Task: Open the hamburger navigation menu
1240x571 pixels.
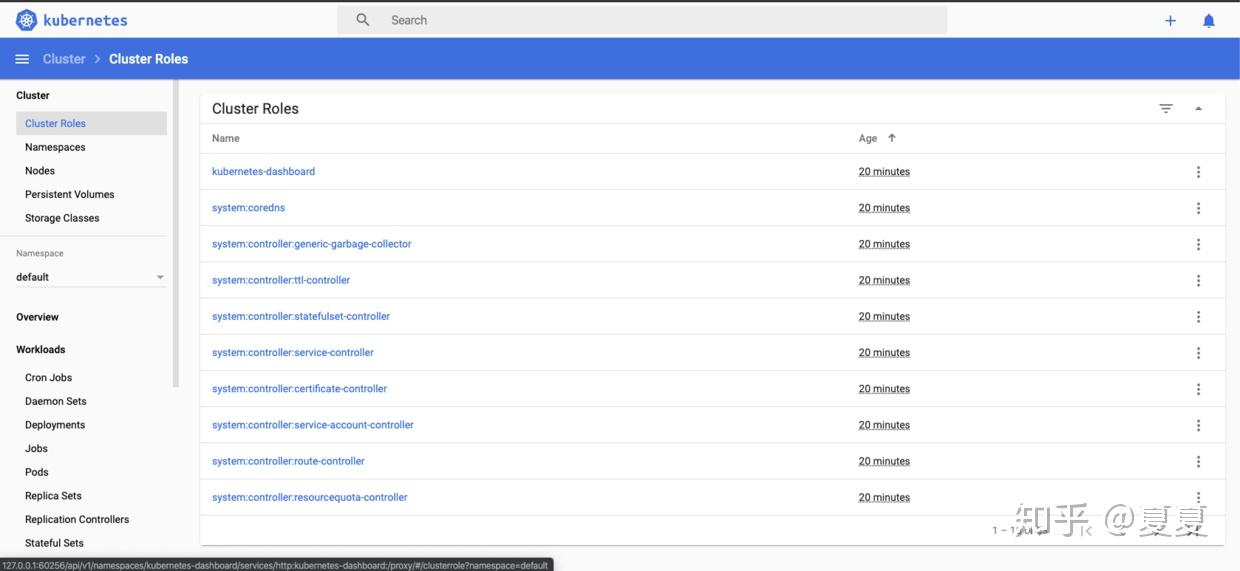Action: 22,59
